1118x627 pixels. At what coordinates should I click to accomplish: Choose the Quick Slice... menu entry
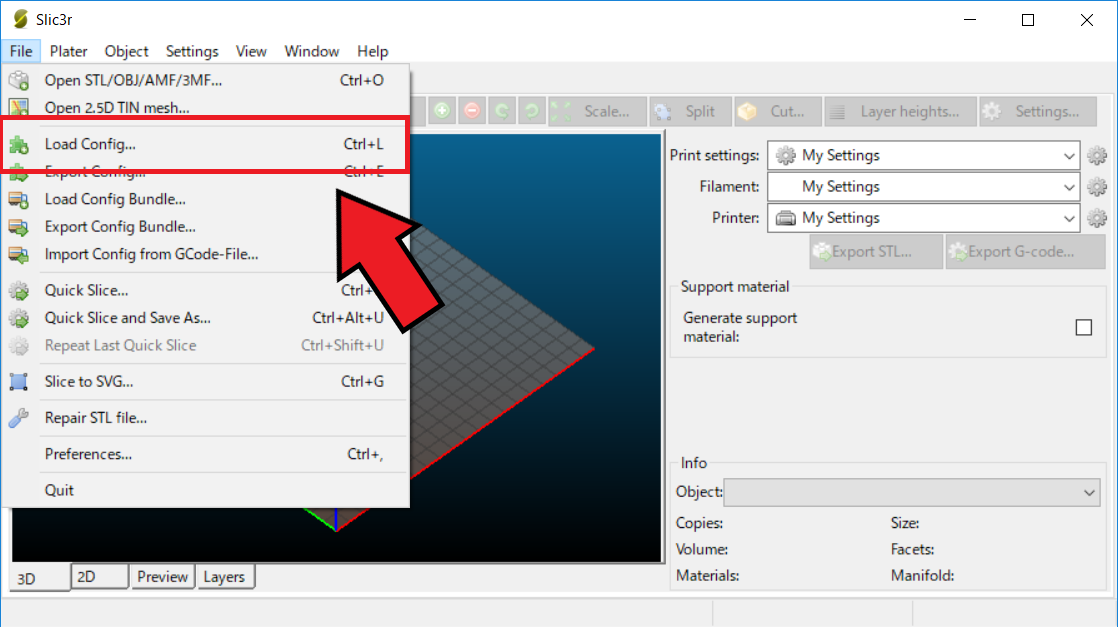205,290
